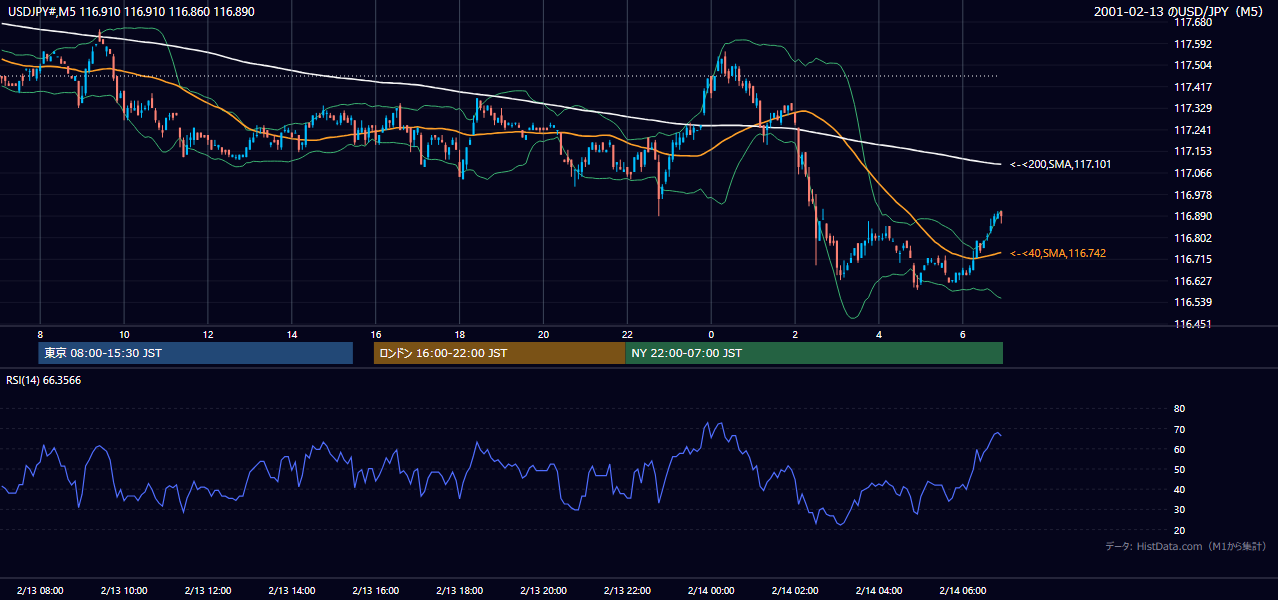1278x600 pixels.
Task: Click RSI axis level 40
Action: [1179, 489]
